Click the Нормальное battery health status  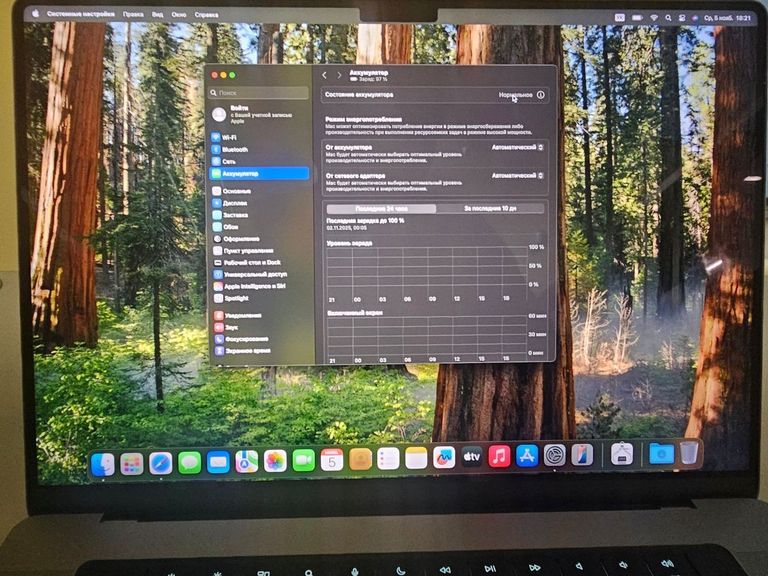515,95
